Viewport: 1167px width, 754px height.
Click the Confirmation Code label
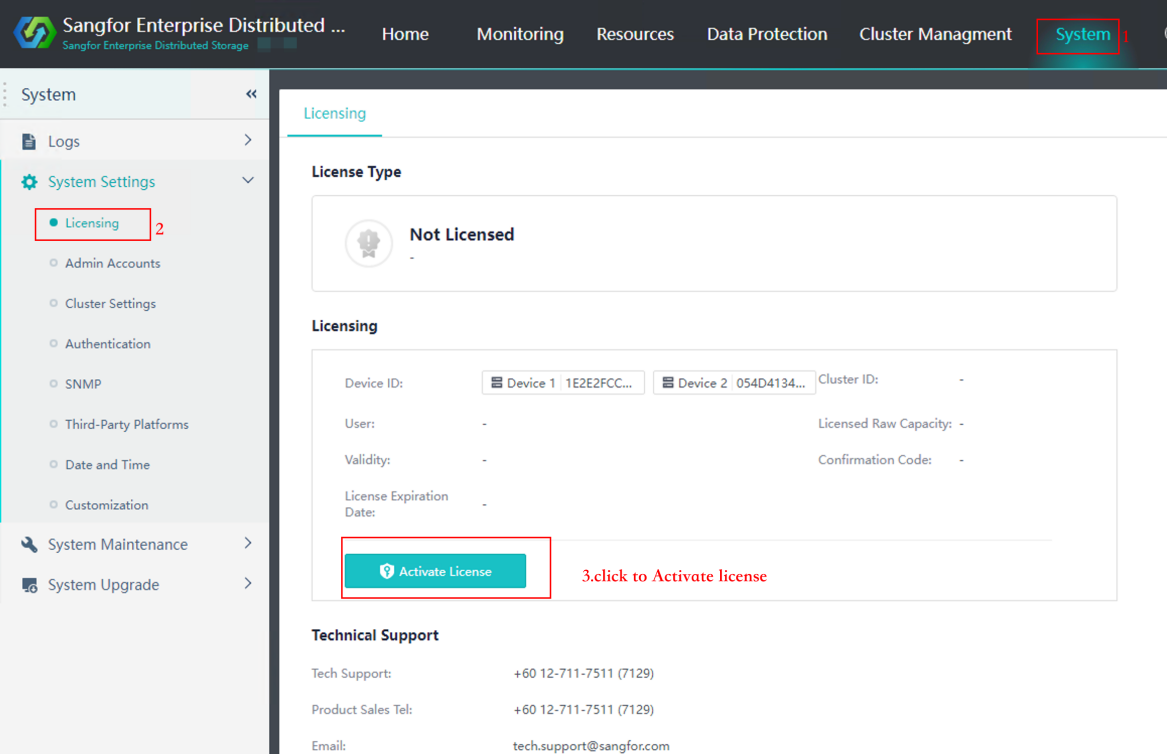875,460
